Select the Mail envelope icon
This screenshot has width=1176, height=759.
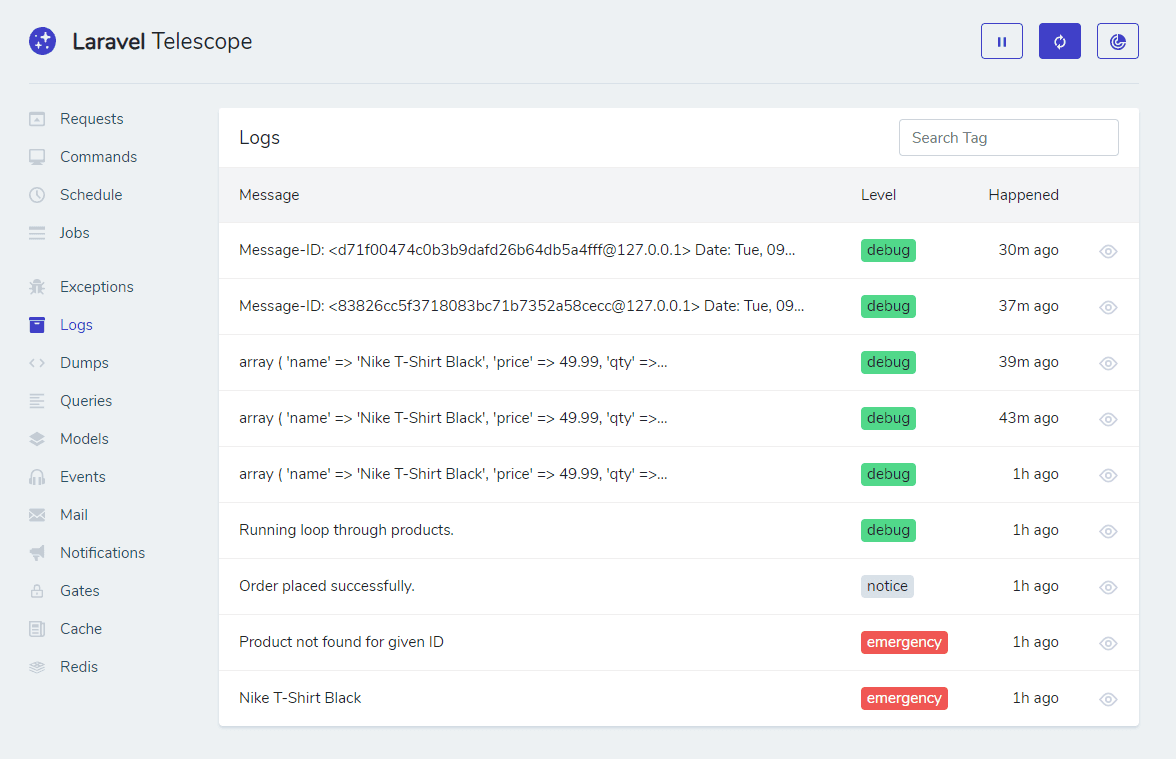click(36, 514)
